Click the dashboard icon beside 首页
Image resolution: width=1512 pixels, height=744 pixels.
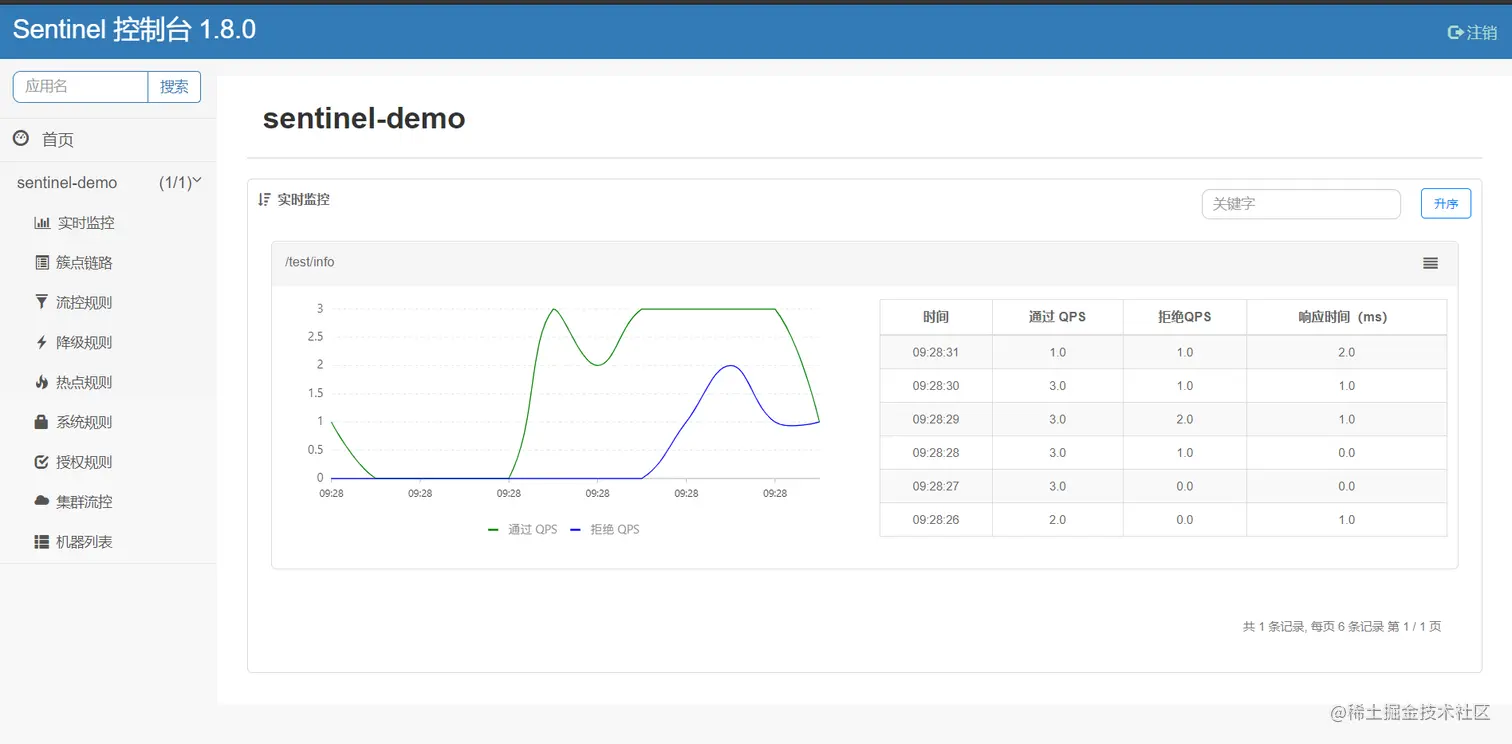[21, 138]
